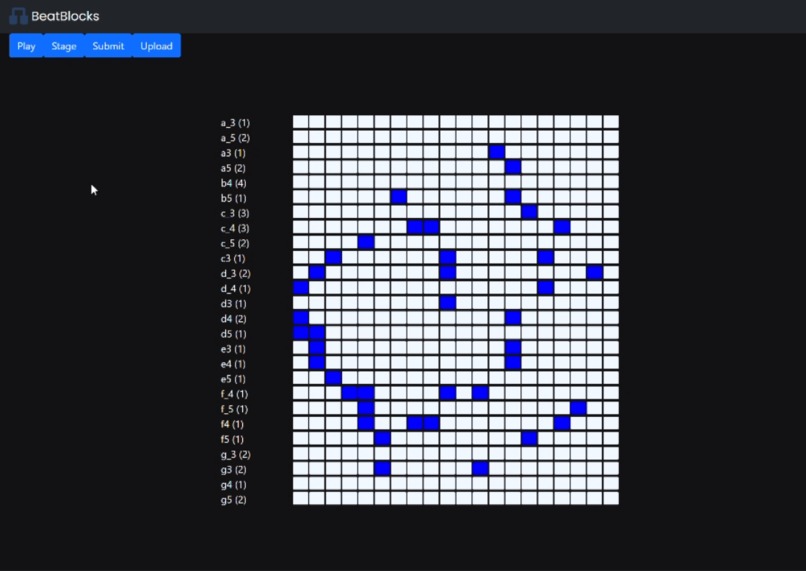Start playback with the Play button
The image size is (806, 571).
[x=26, y=46]
